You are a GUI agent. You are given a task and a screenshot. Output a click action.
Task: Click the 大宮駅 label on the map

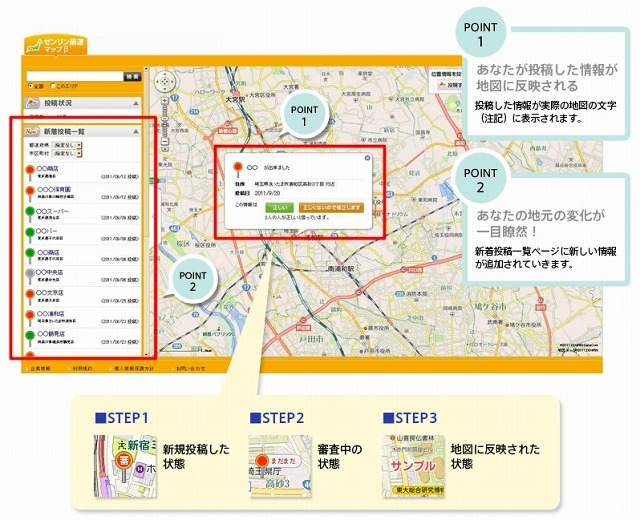pos(236,99)
